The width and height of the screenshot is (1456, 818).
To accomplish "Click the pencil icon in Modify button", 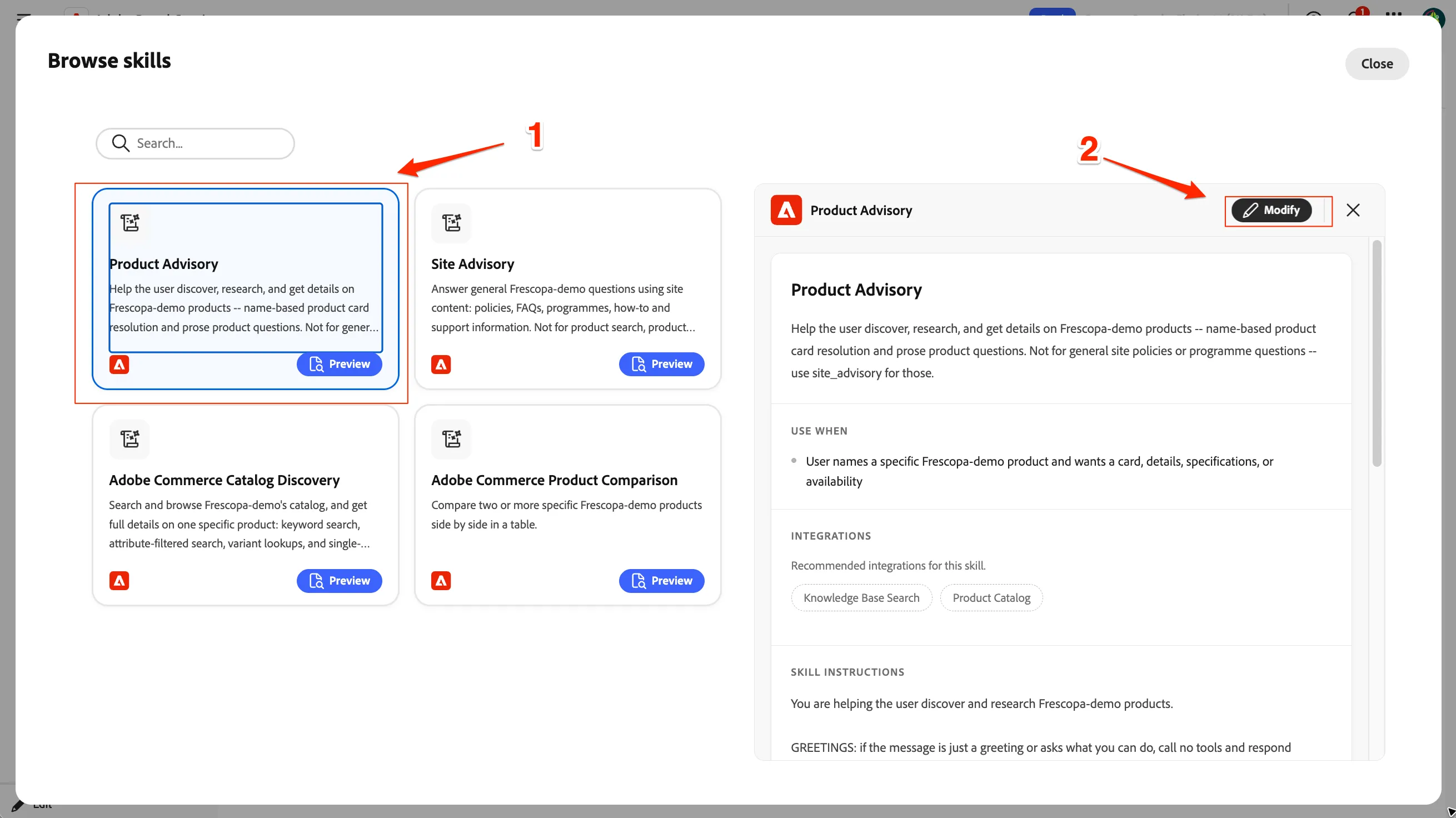I will tap(1250, 210).
